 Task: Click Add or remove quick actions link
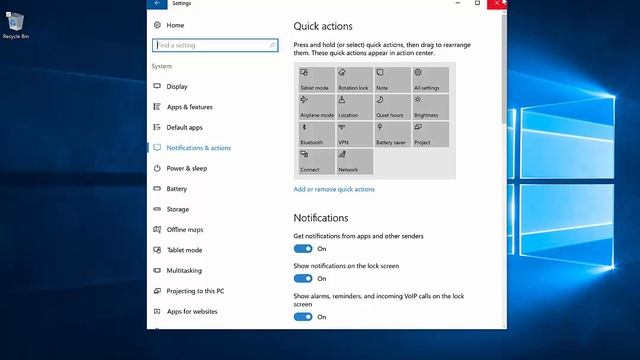pyautogui.click(x=334, y=189)
